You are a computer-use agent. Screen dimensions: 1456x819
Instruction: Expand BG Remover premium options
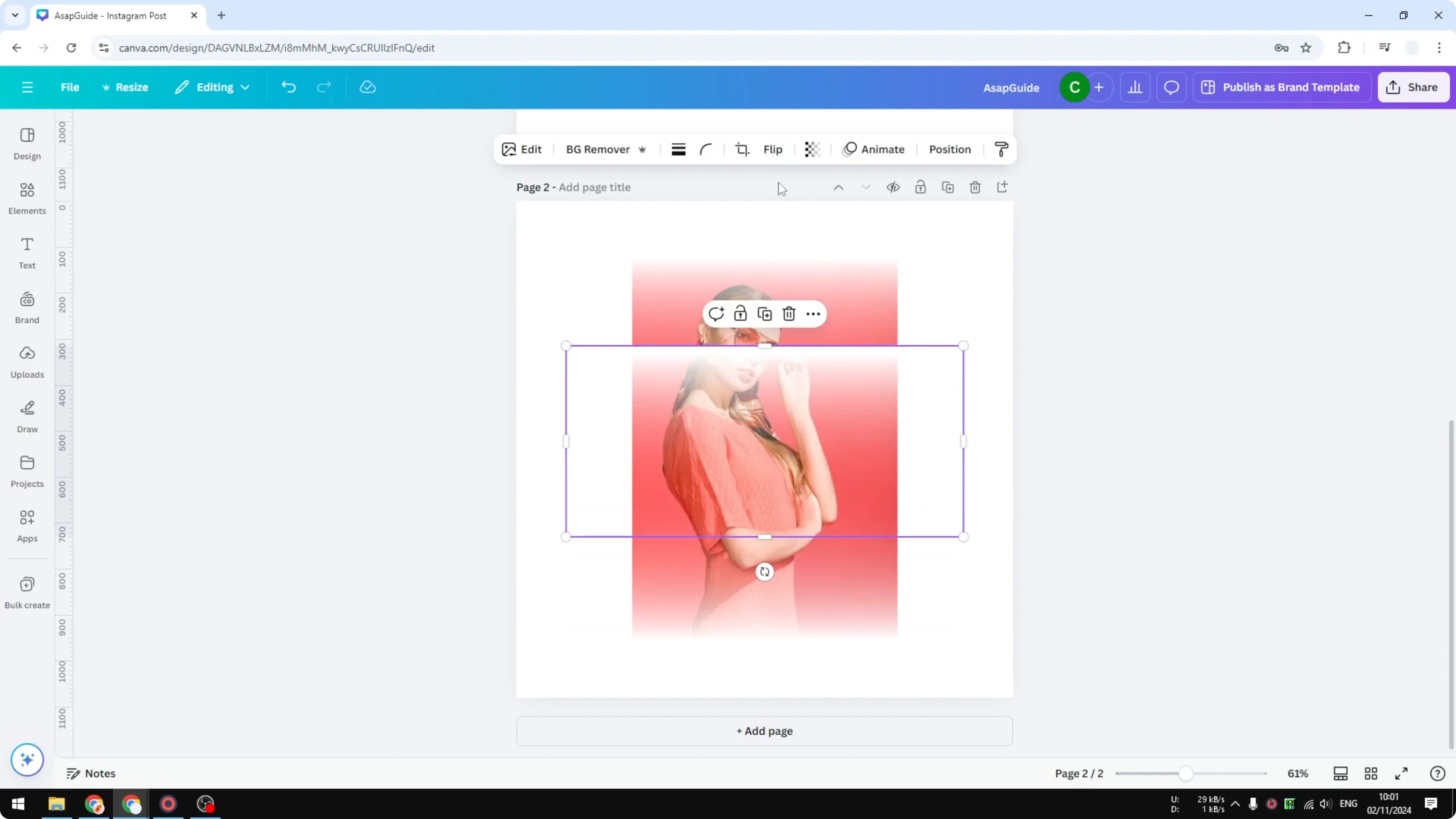[643, 149]
